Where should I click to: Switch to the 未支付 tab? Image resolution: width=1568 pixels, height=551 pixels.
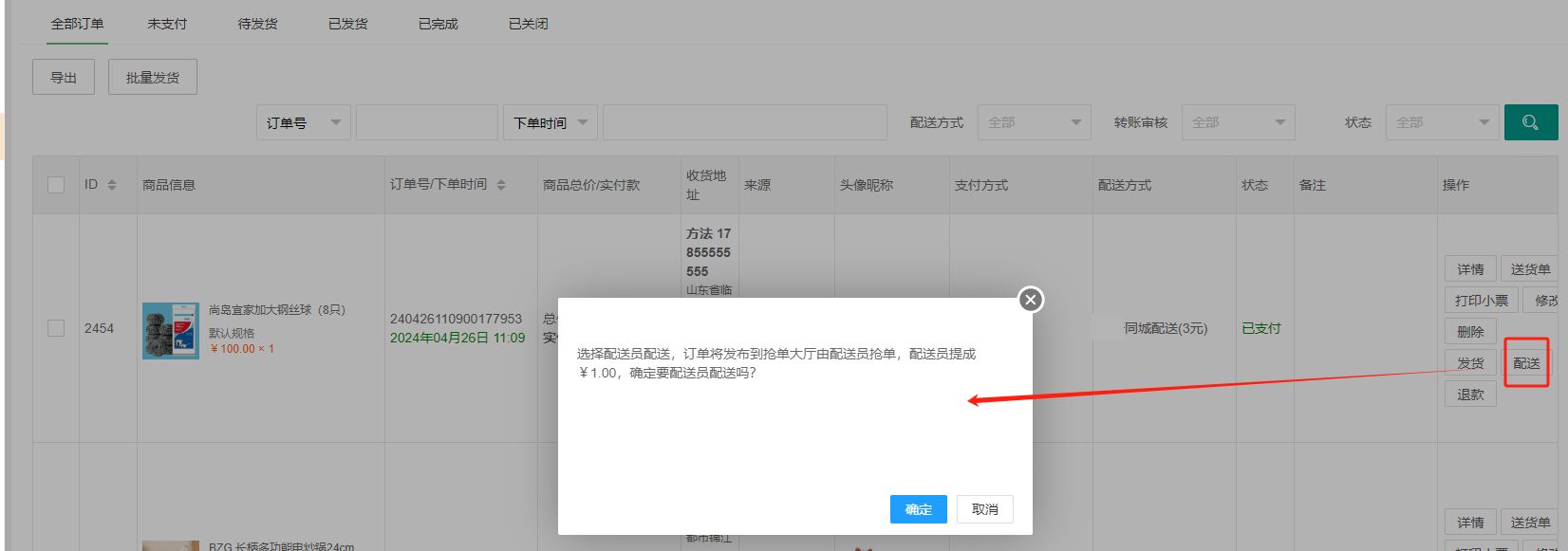(x=167, y=24)
